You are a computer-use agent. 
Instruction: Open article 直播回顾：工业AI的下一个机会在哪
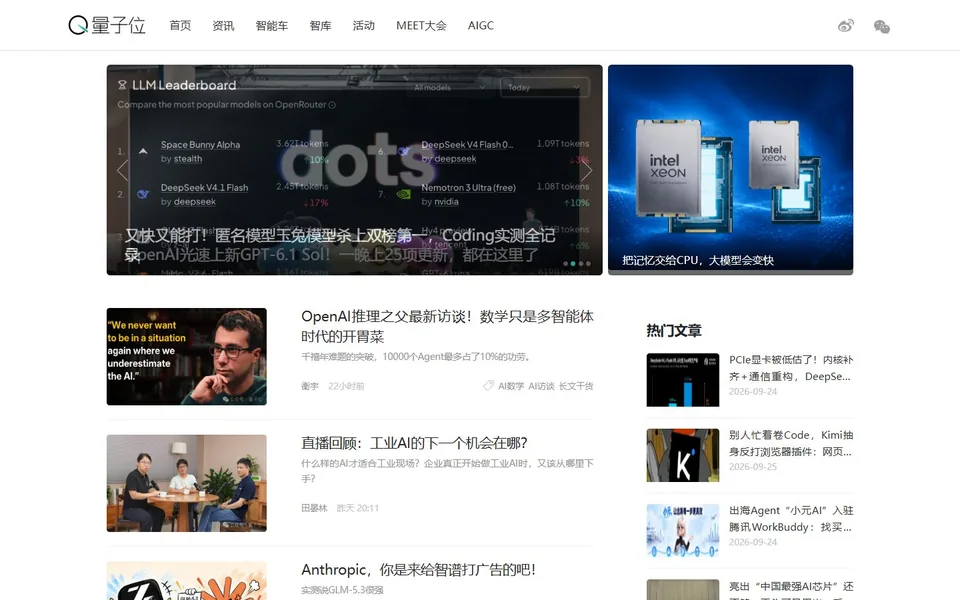tap(414, 443)
